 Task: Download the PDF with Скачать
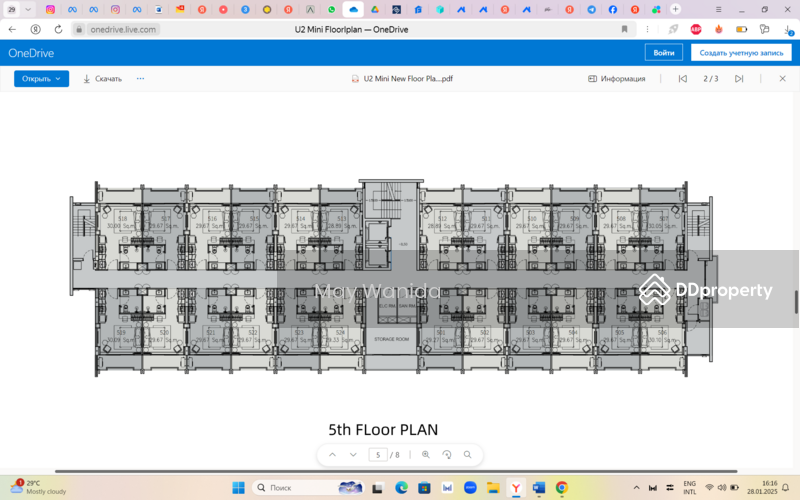[x=103, y=79]
